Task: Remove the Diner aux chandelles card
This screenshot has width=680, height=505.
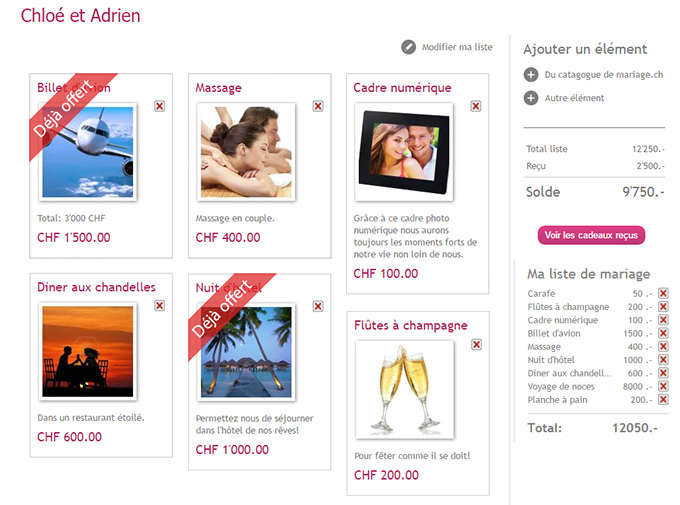Action: pos(160,306)
